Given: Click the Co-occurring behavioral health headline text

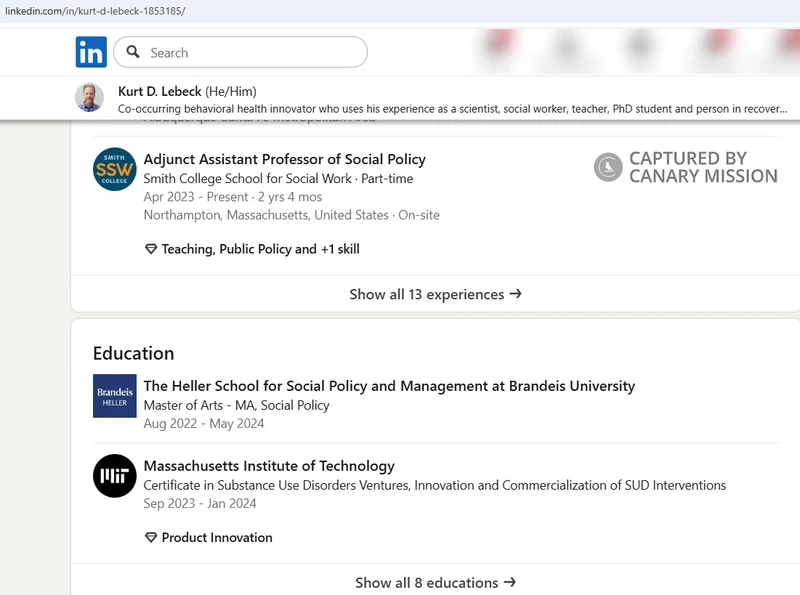Looking at the screenshot, I should (453, 109).
